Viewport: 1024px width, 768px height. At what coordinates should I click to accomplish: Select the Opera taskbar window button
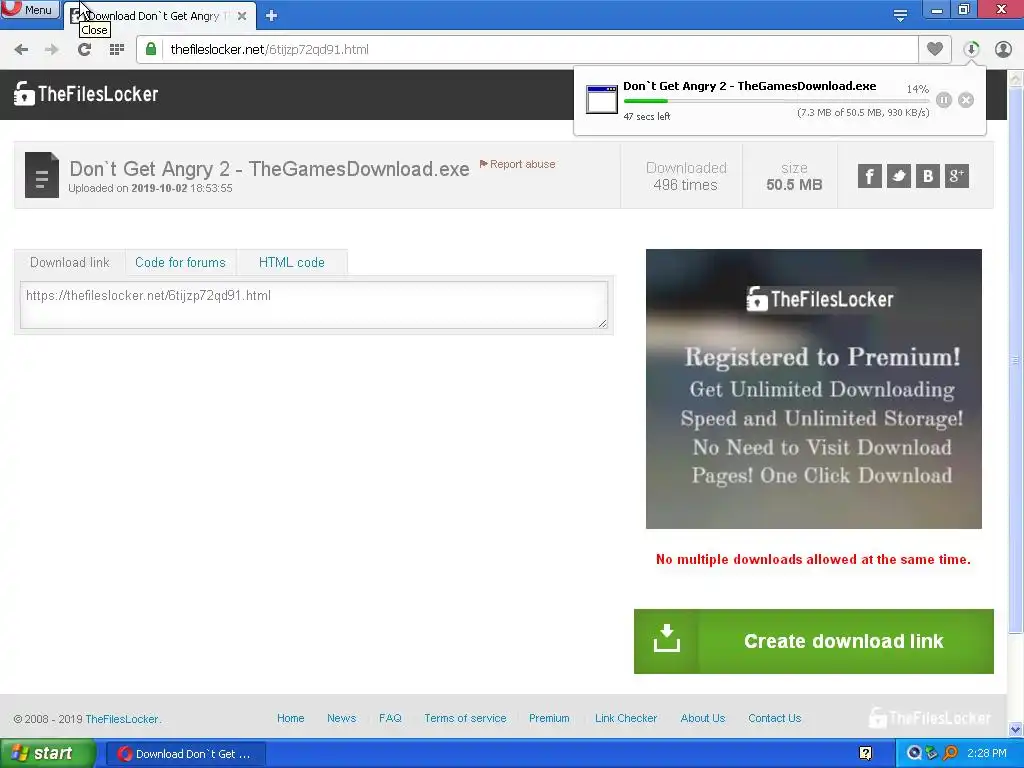185,754
